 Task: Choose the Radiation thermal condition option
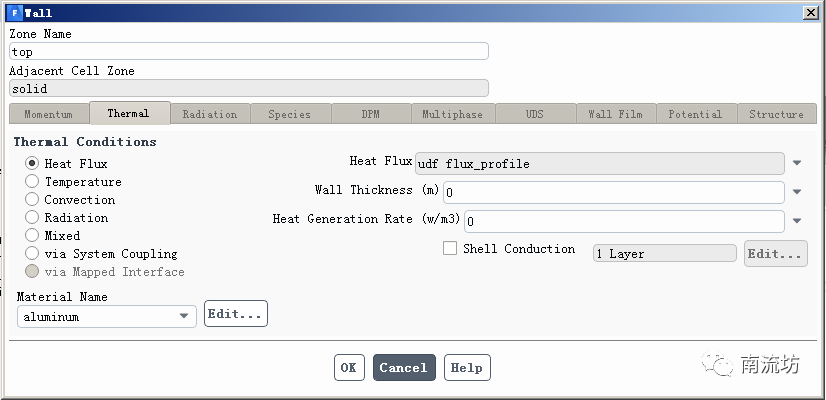33,218
